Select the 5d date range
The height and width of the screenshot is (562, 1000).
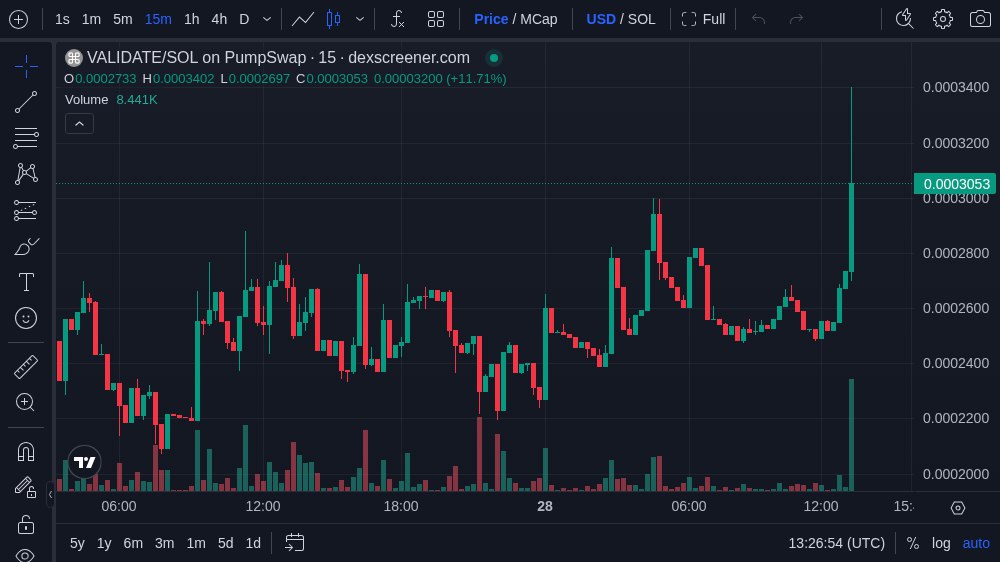(225, 543)
